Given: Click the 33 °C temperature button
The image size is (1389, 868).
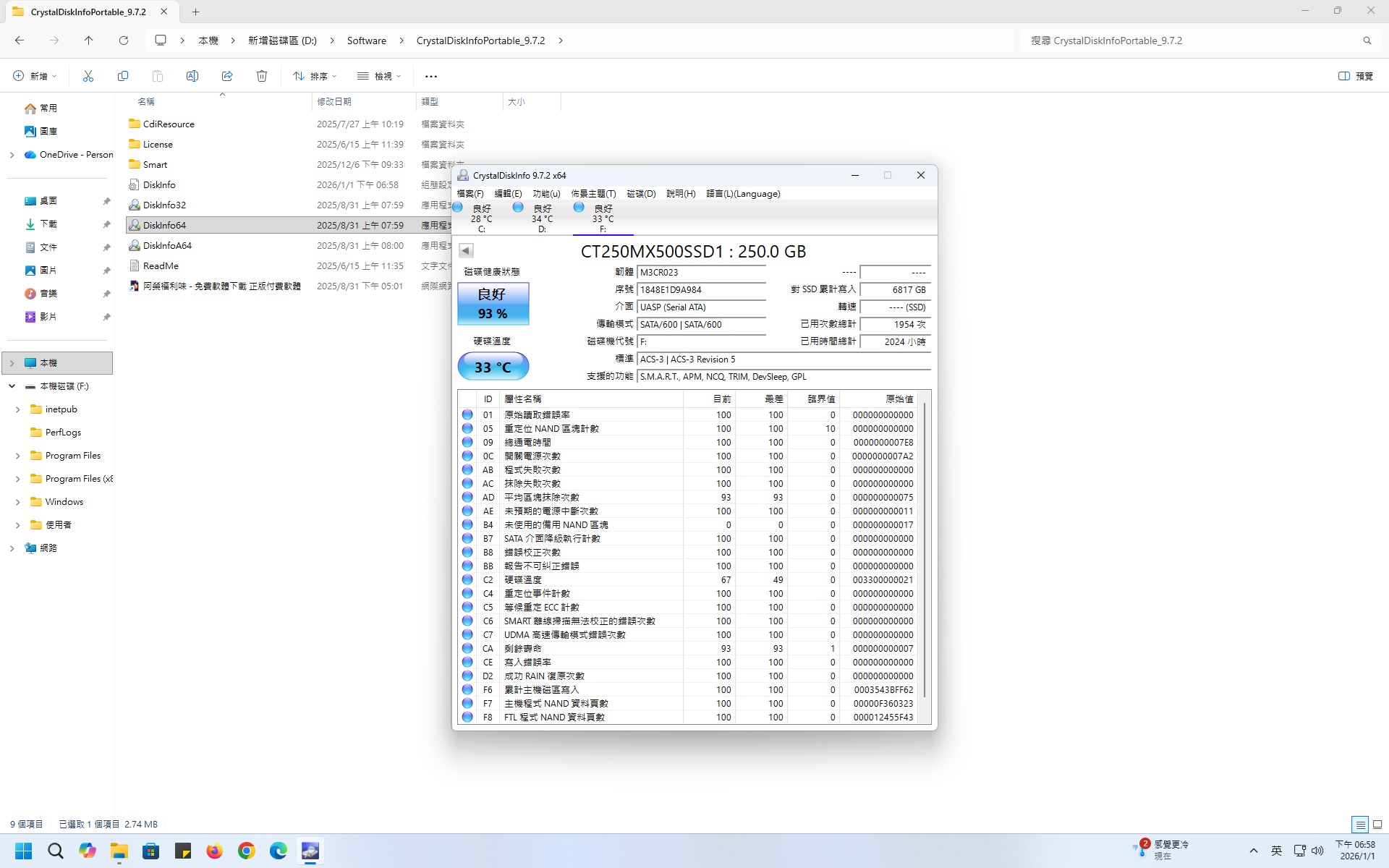Looking at the screenshot, I should 493,367.
